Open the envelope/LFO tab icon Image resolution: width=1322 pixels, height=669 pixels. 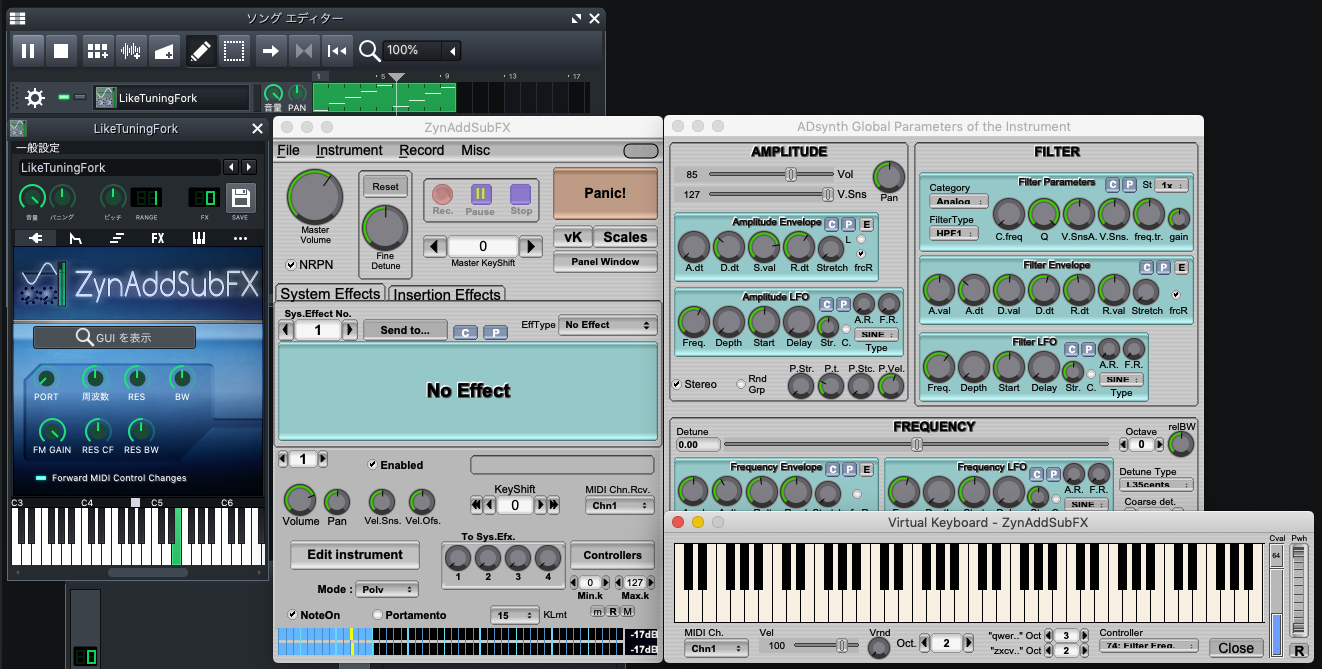click(77, 238)
